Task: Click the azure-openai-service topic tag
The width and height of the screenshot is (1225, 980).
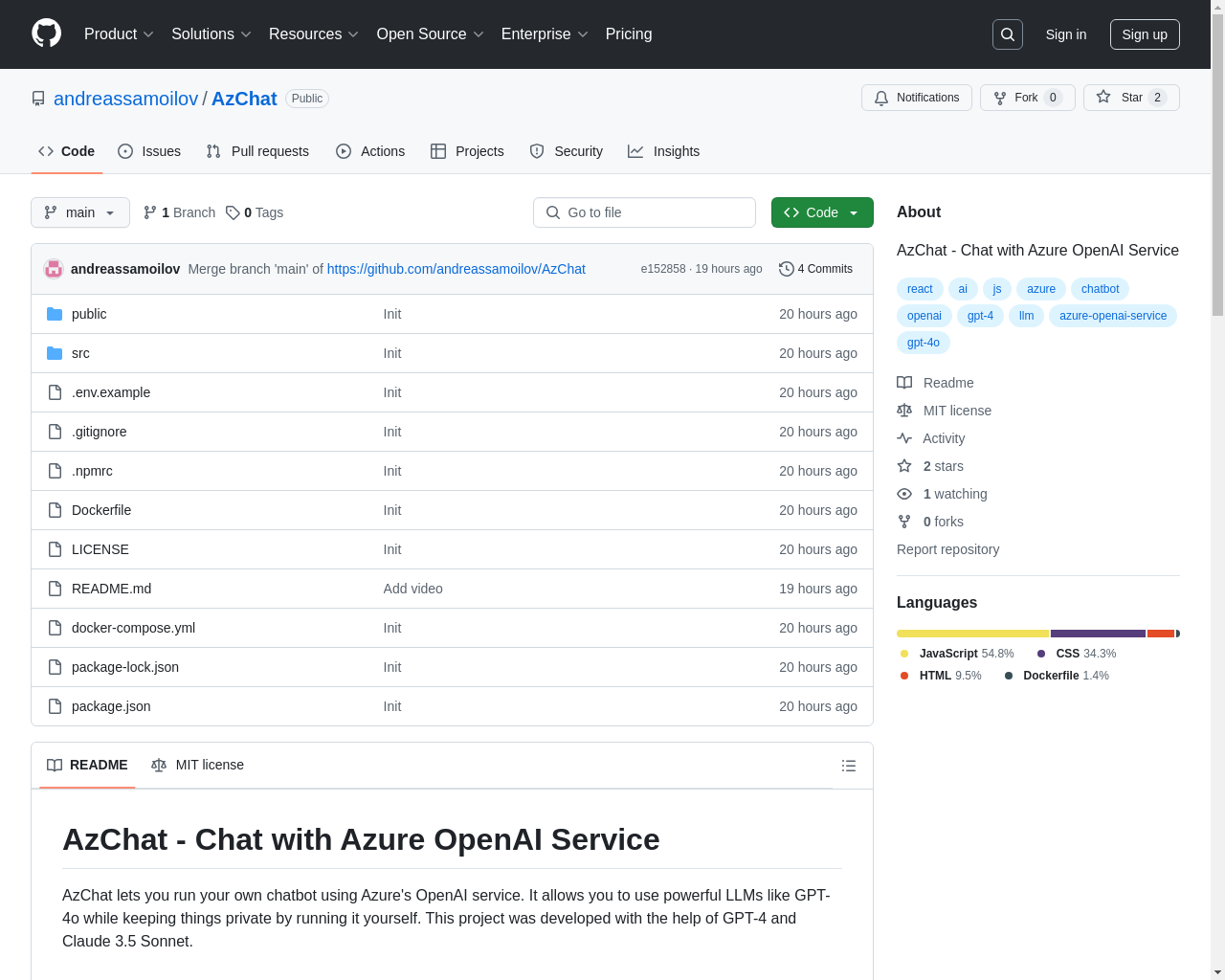Action: [x=1113, y=316]
